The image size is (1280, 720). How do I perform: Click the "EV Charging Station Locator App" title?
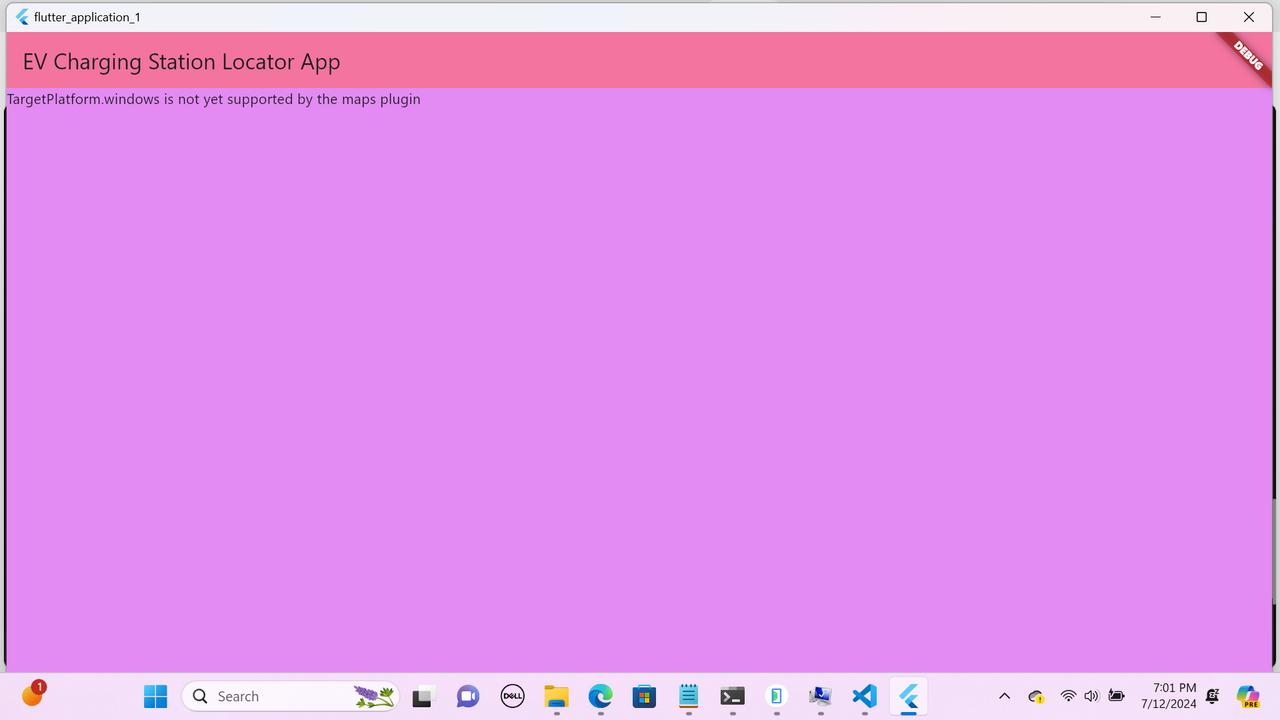[182, 62]
